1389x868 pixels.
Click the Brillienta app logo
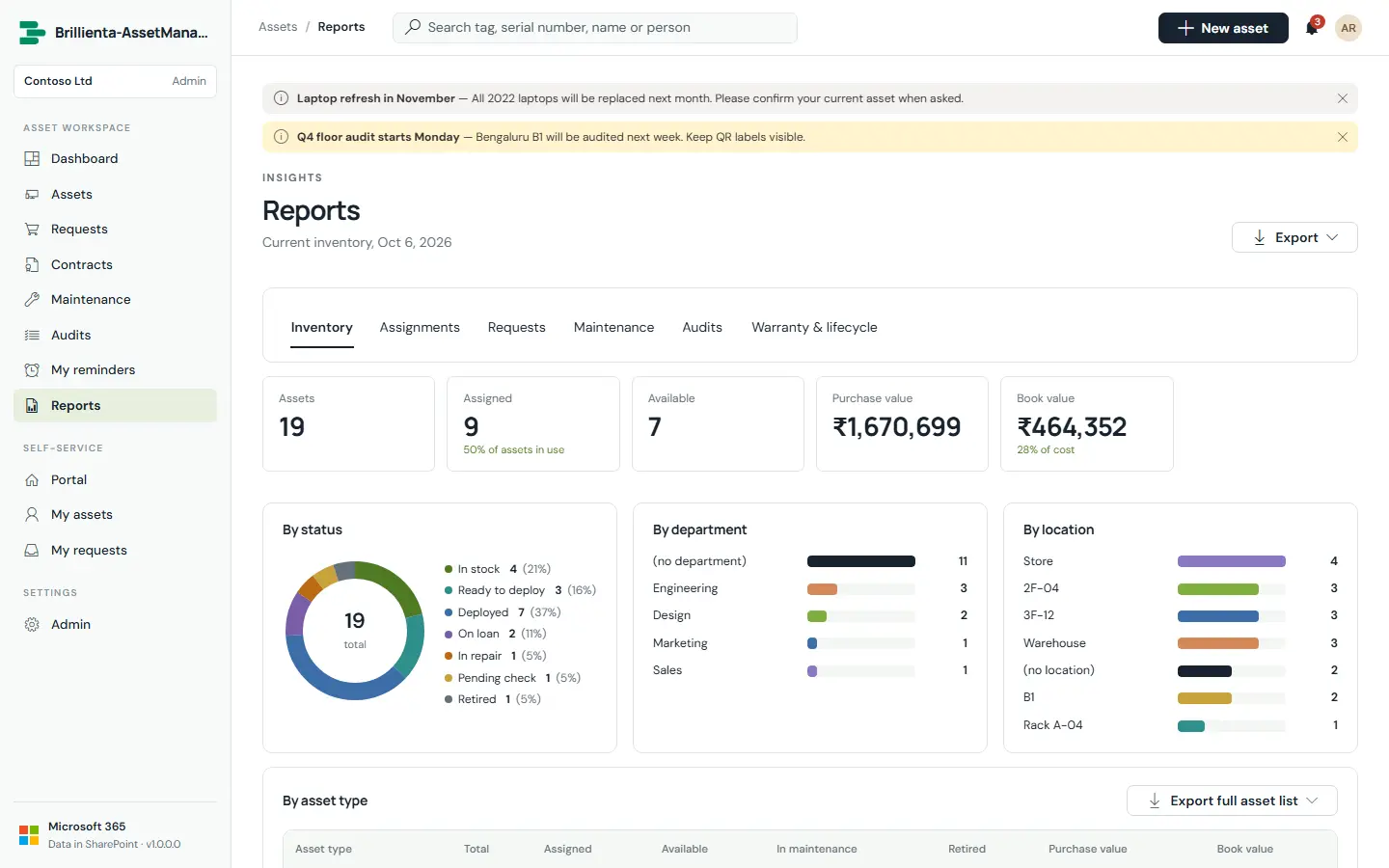point(32,33)
